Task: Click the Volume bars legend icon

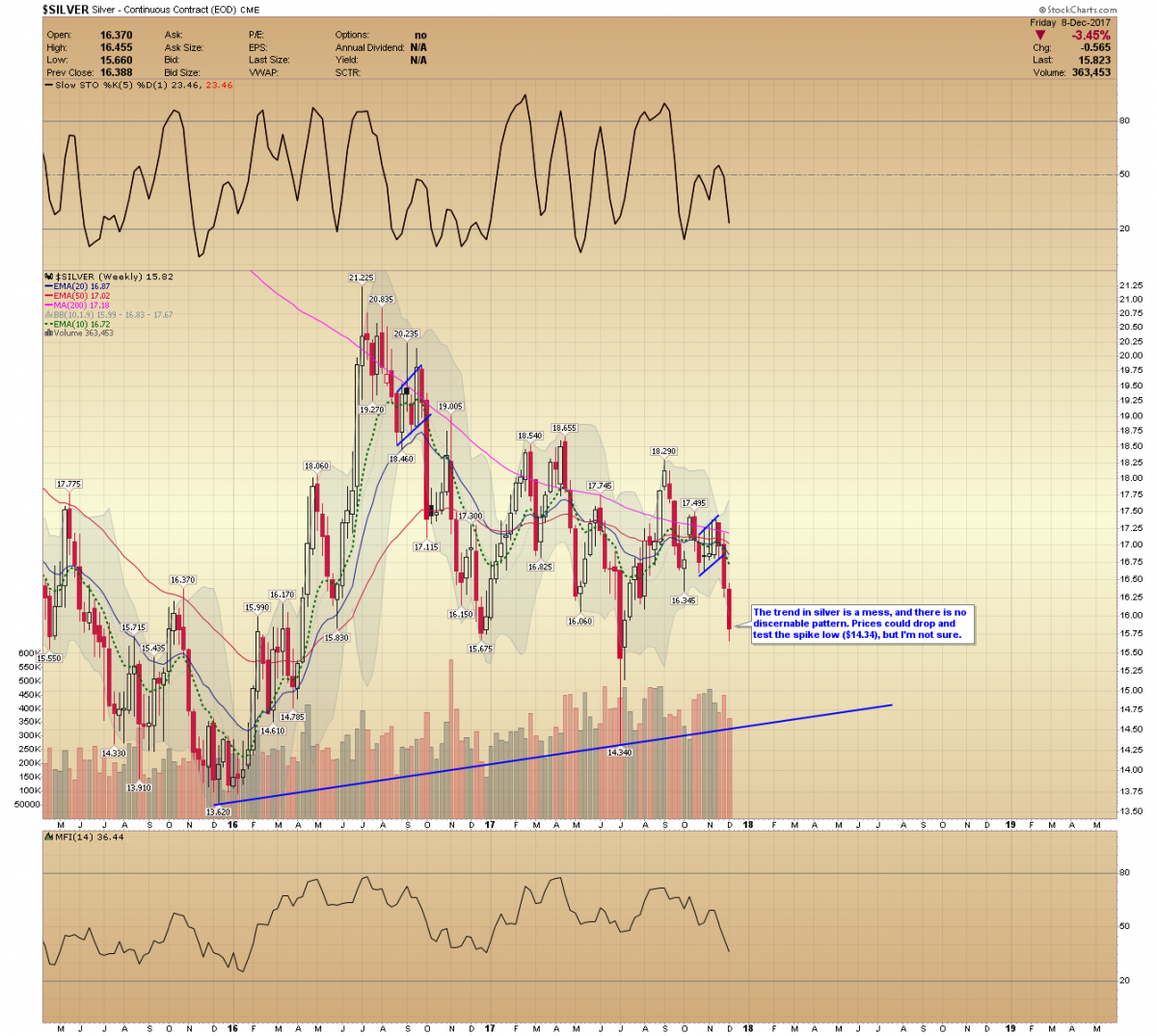Action: 48,333
